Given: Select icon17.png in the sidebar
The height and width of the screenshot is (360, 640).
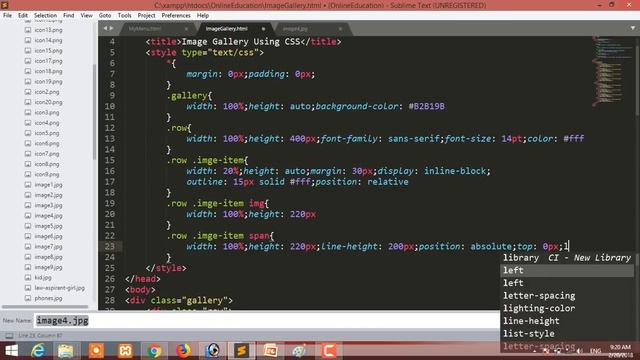Looking at the screenshot, I should [x=49, y=61].
